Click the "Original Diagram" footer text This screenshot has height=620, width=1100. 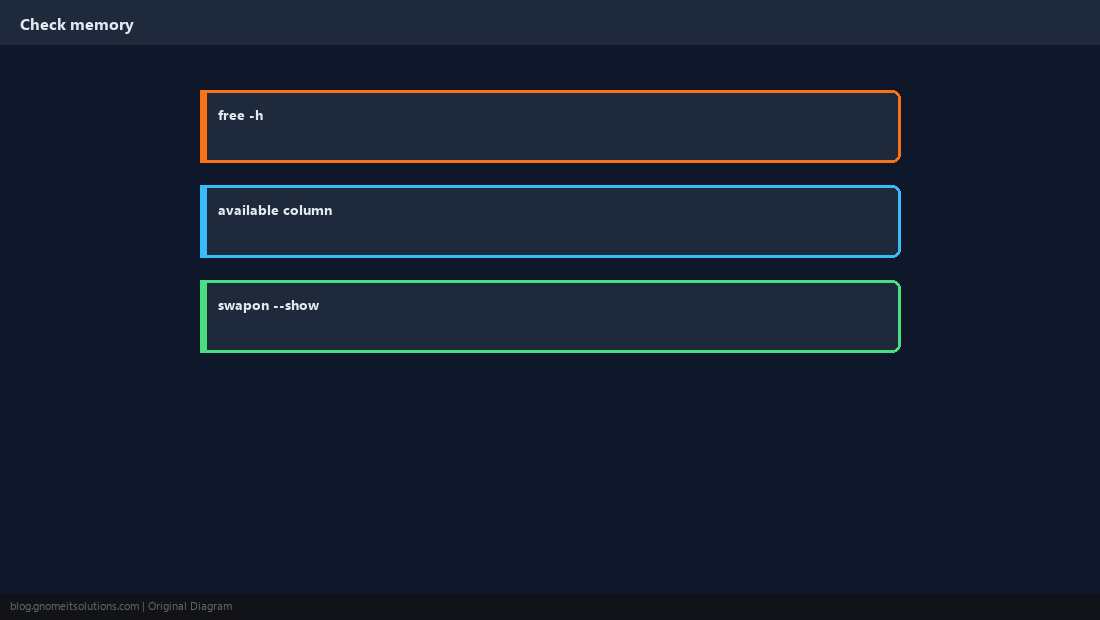(190, 607)
